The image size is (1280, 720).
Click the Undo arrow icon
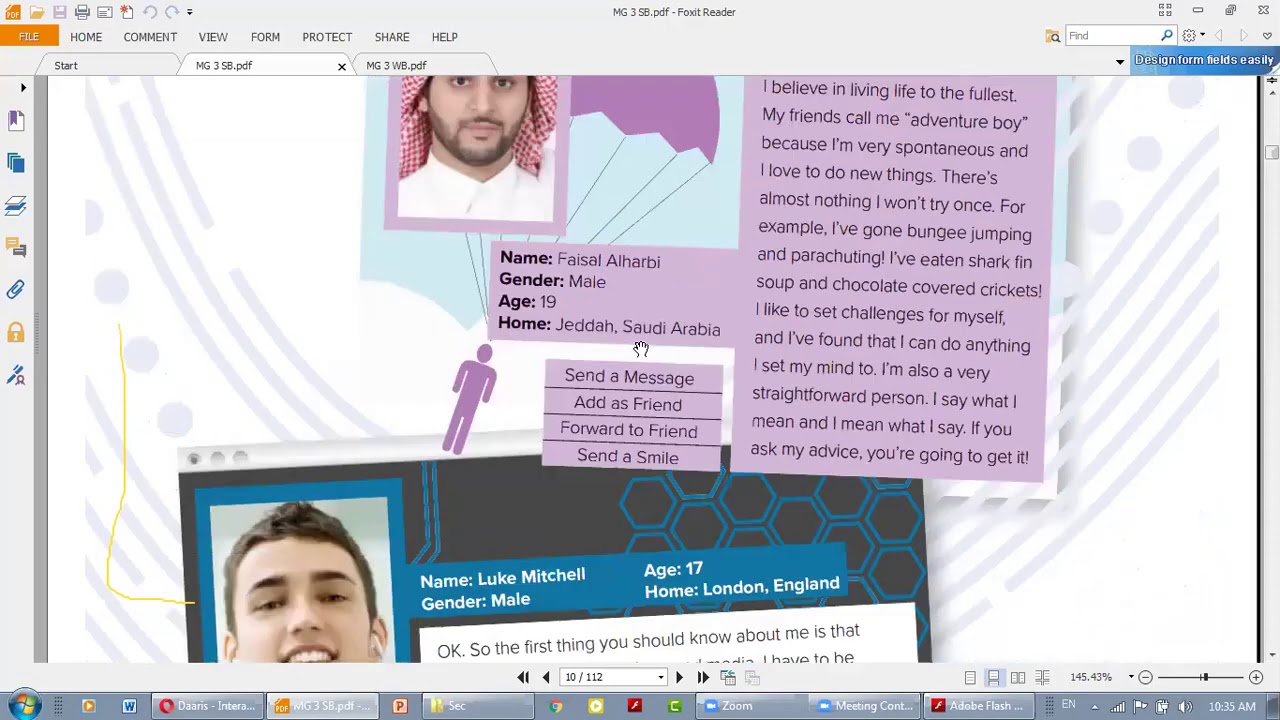(150, 12)
